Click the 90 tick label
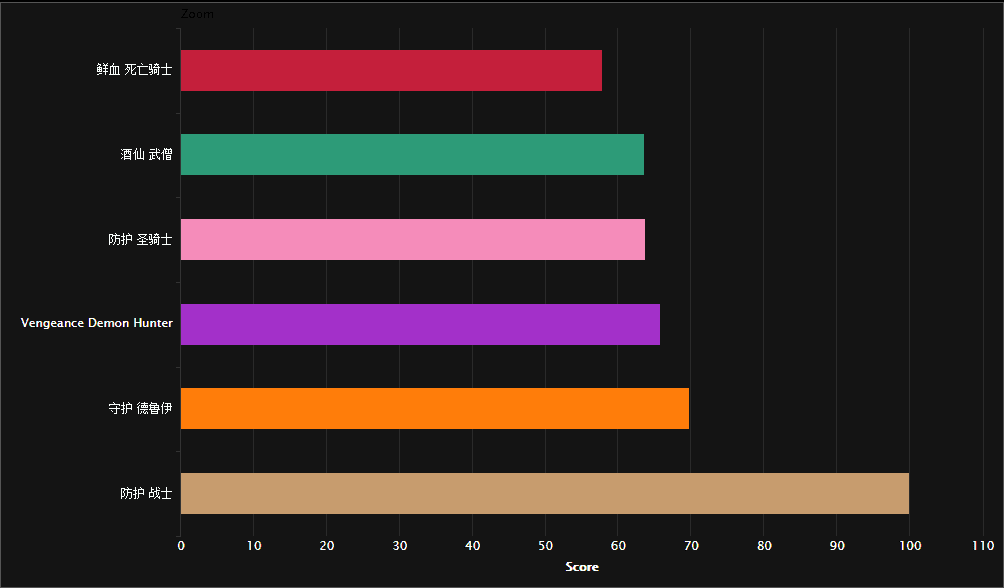The height and width of the screenshot is (588, 1004). tap(838, 546)
